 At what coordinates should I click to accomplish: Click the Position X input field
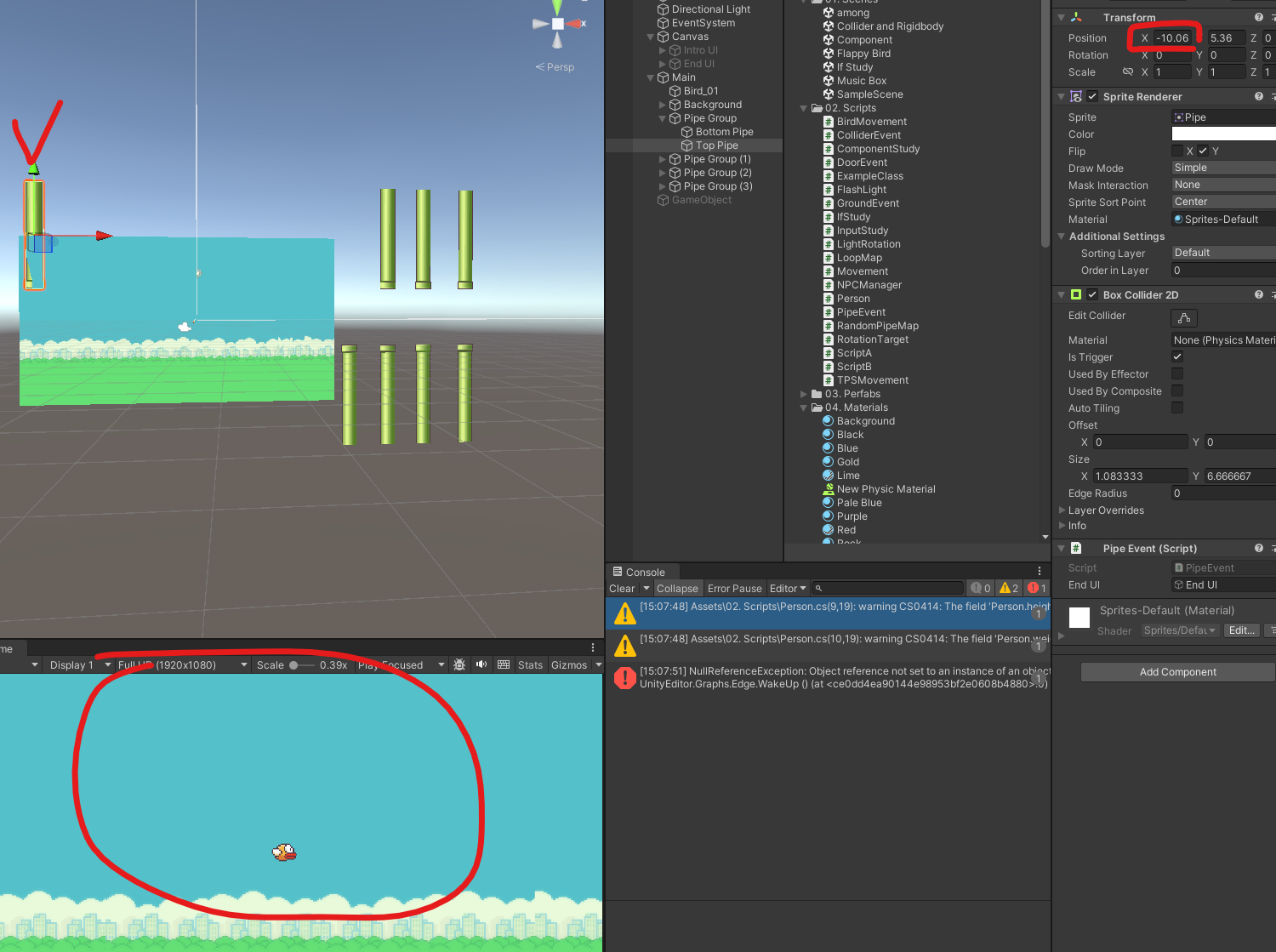coord(1174,37)
